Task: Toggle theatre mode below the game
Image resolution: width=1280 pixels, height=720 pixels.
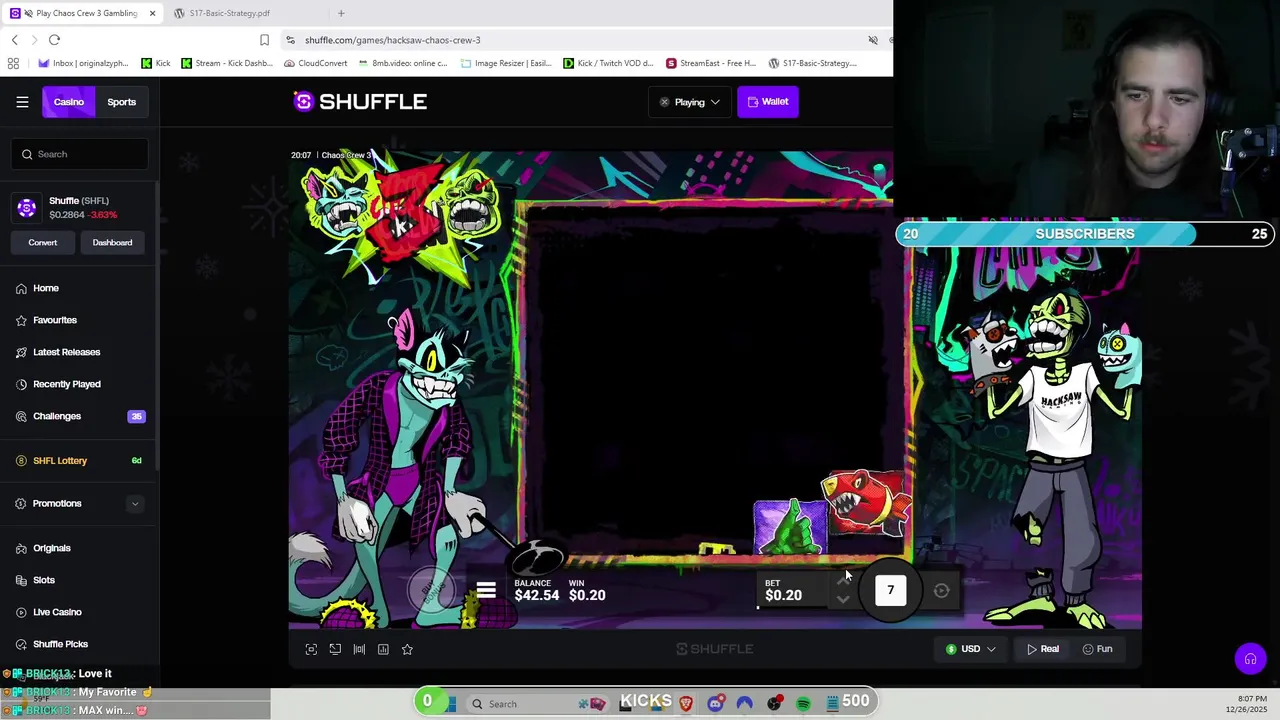Action: click(335, 649)
